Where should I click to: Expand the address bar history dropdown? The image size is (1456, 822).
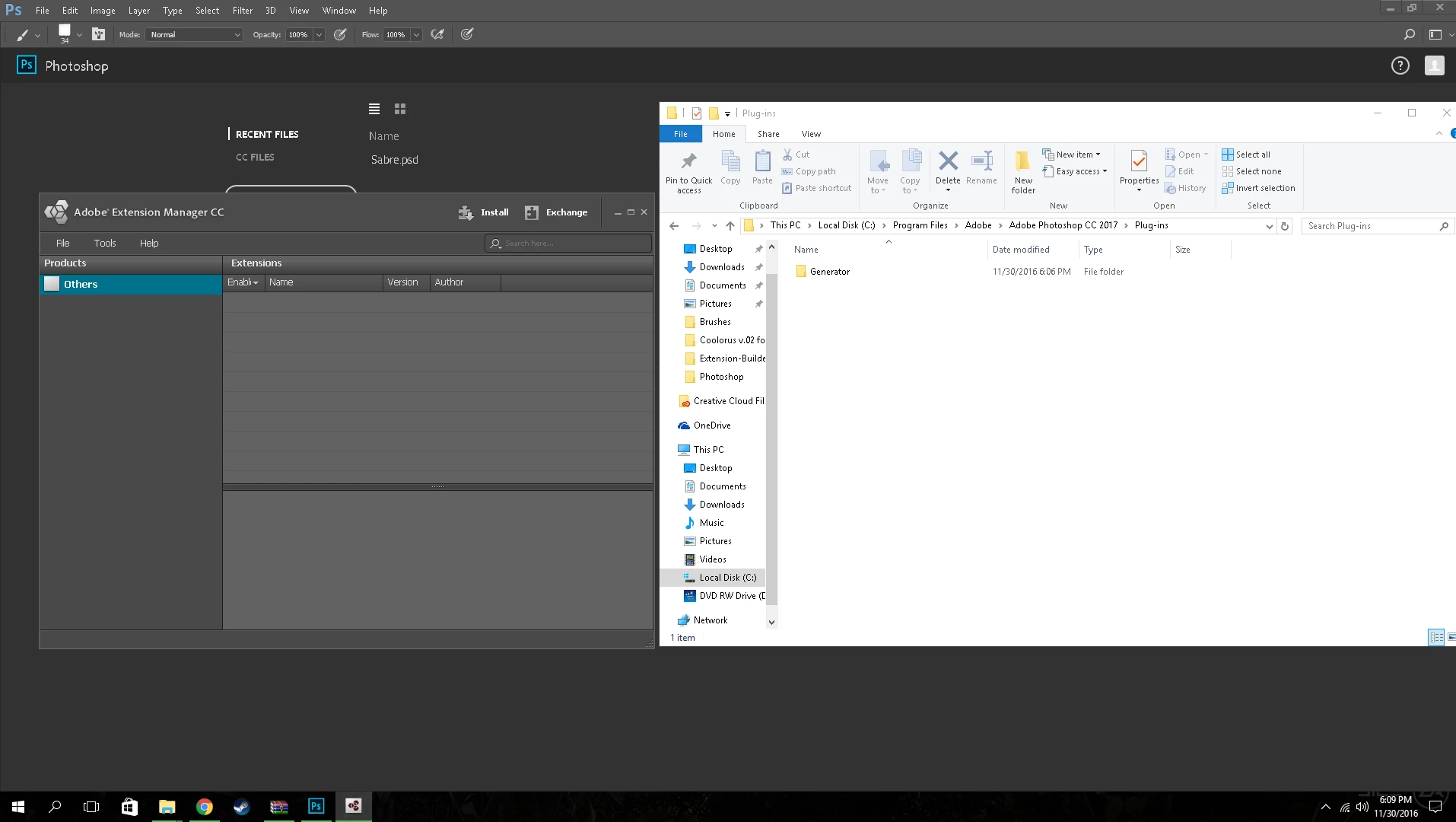click(1269, 226)
